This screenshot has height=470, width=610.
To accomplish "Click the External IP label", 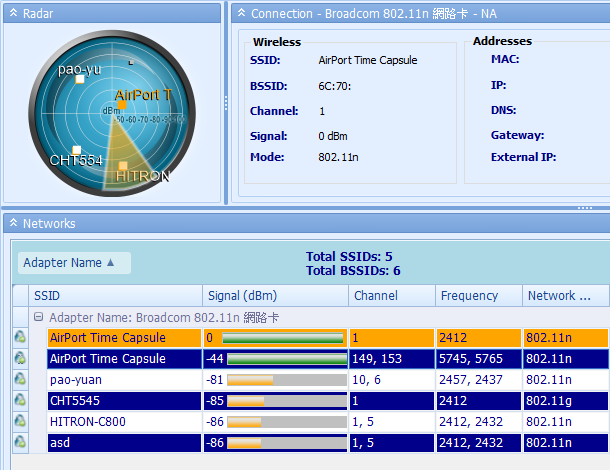I will [523, 157].
